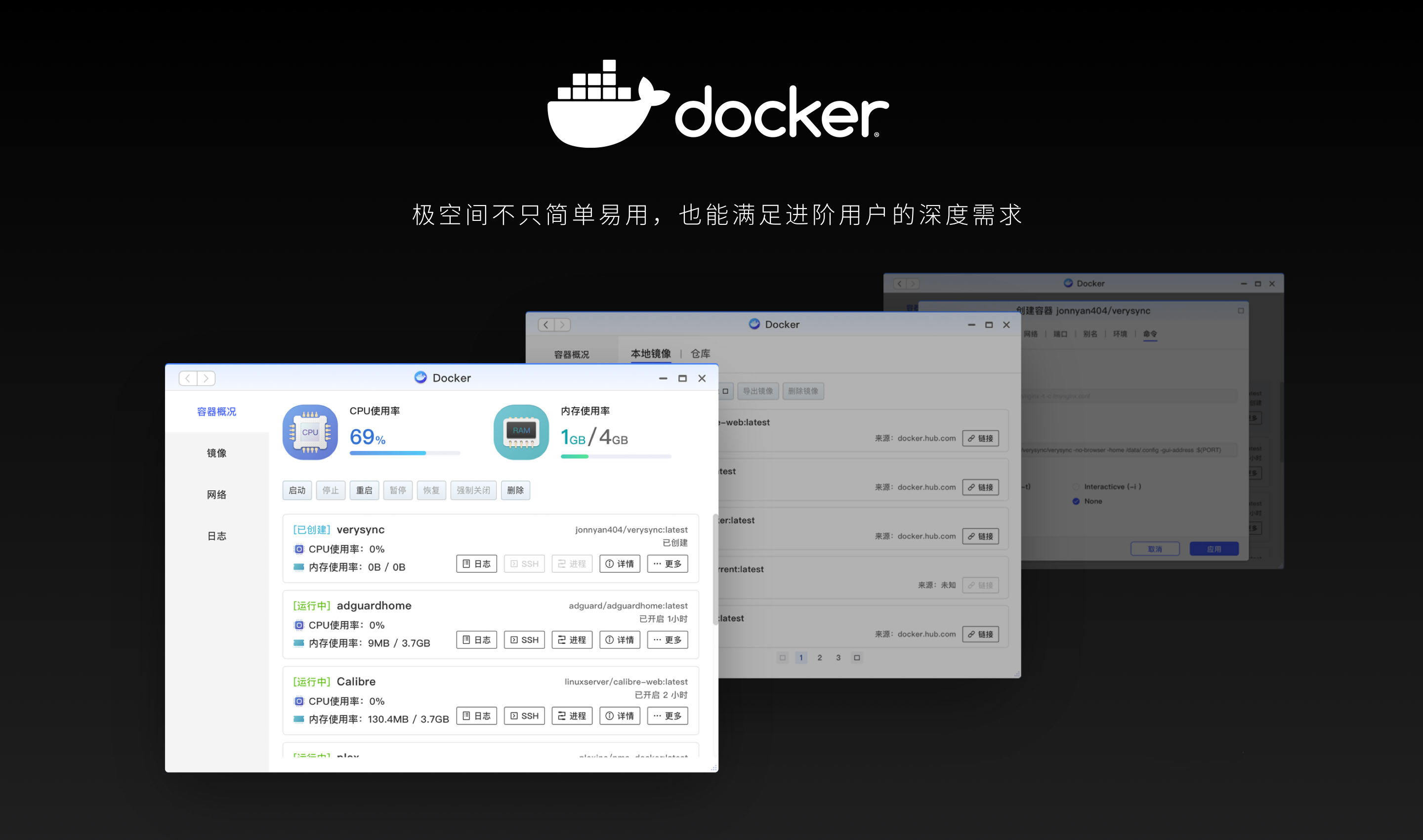
Task: Click the CPU usage progress bar
Action: 405,453
